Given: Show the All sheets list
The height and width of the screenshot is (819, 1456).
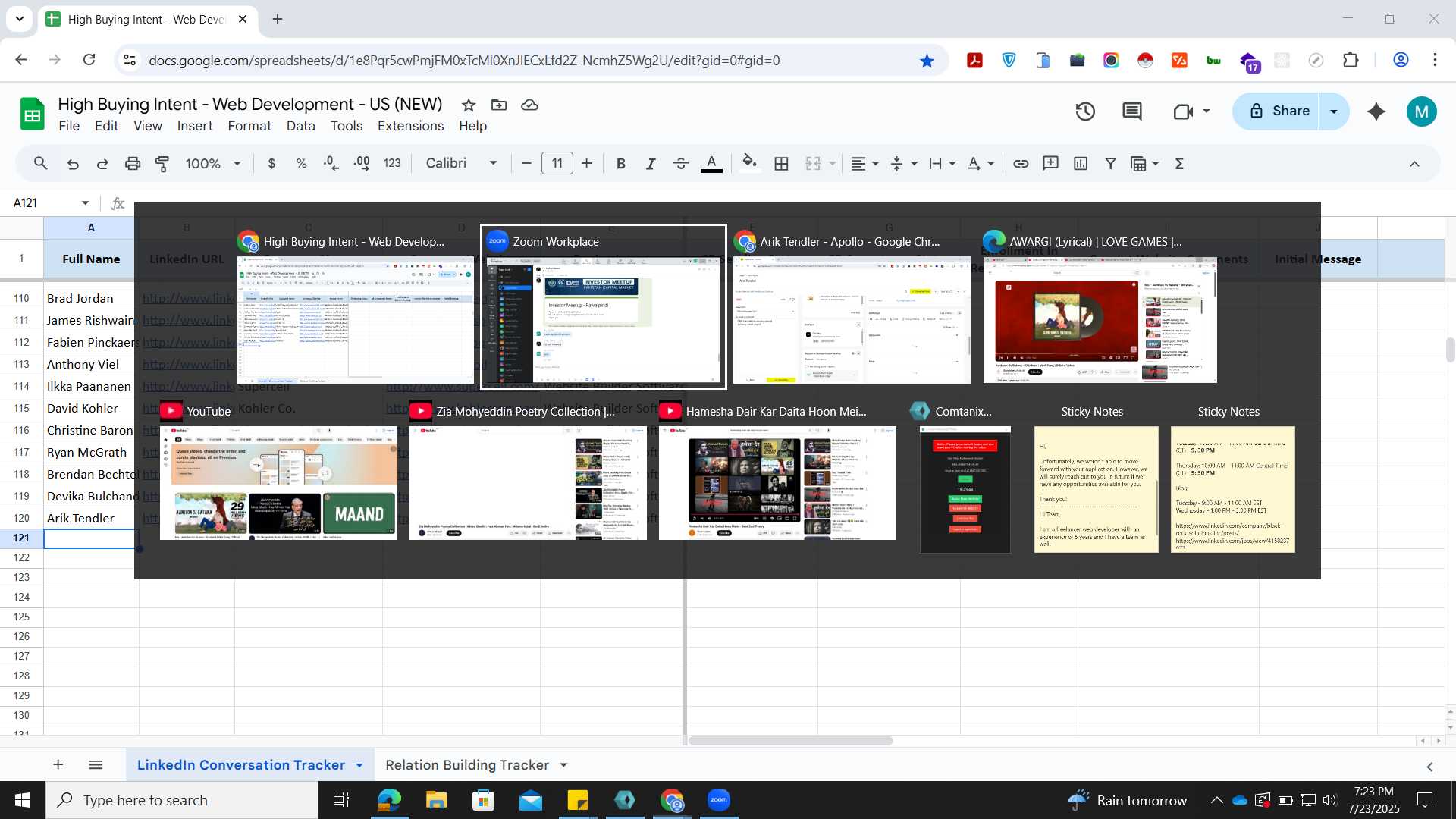Looking at the screenshot, I should [96, 765].
